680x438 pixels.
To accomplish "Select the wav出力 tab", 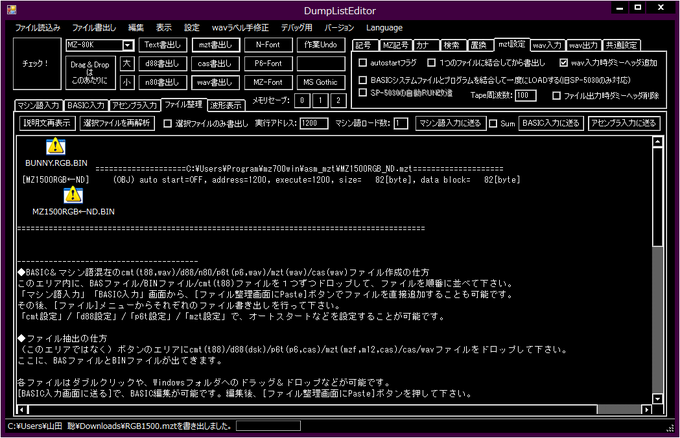I will (x=584, y=45).
